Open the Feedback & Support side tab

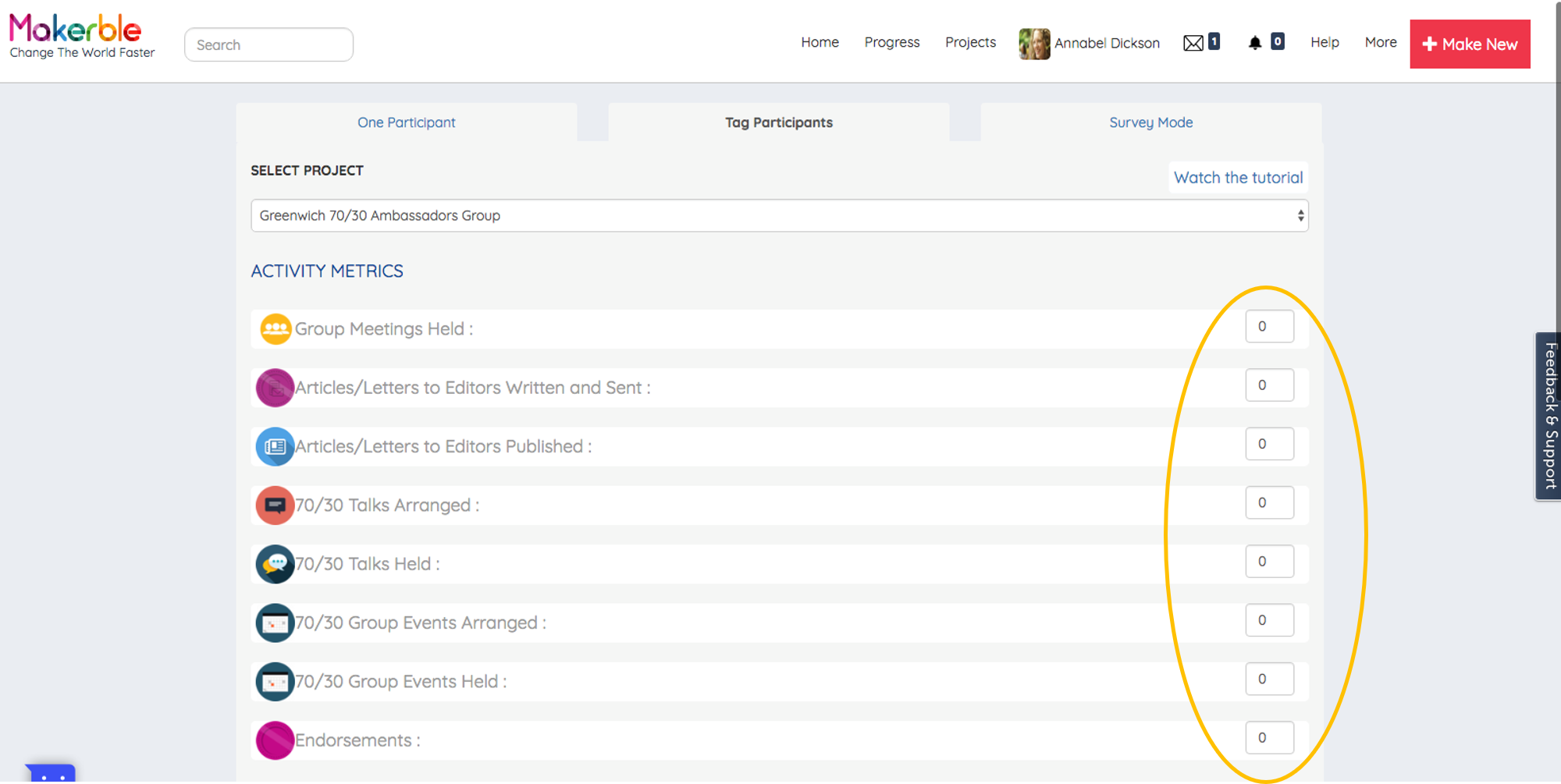1549,416
